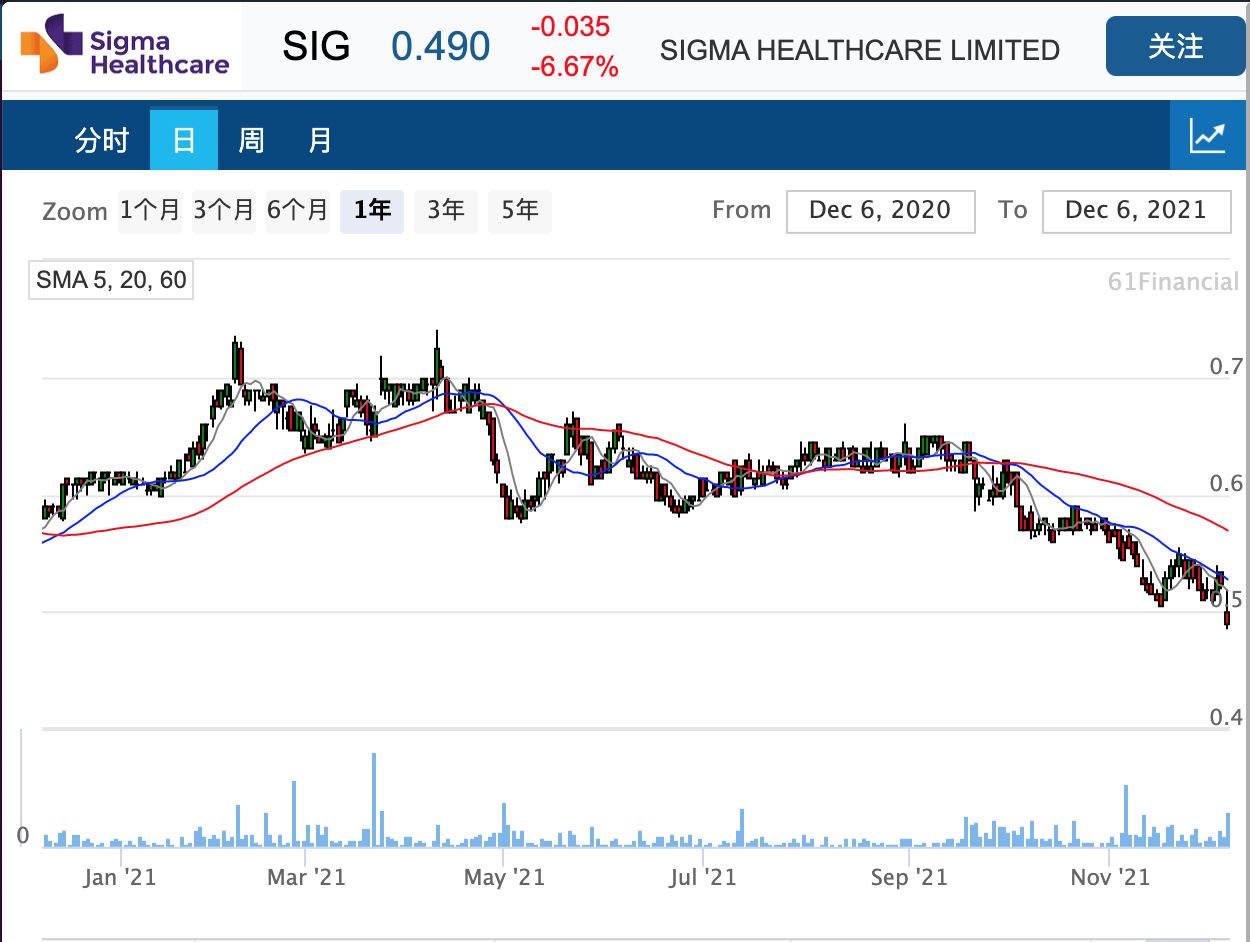Set zoom range to 6个月
Screen dimensions: 1250x942
coord(298,211)
